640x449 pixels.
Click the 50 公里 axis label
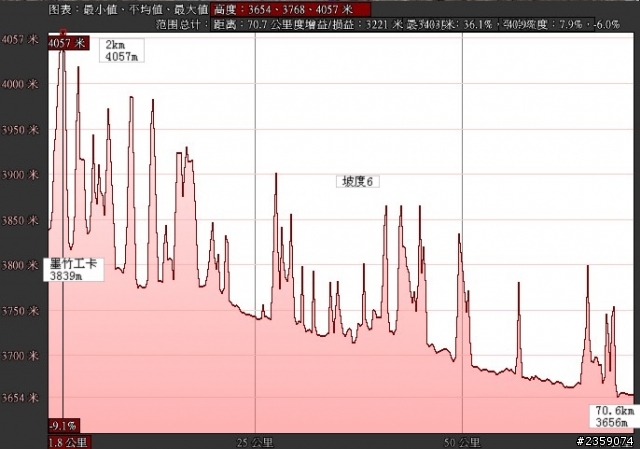pos(462,442)
